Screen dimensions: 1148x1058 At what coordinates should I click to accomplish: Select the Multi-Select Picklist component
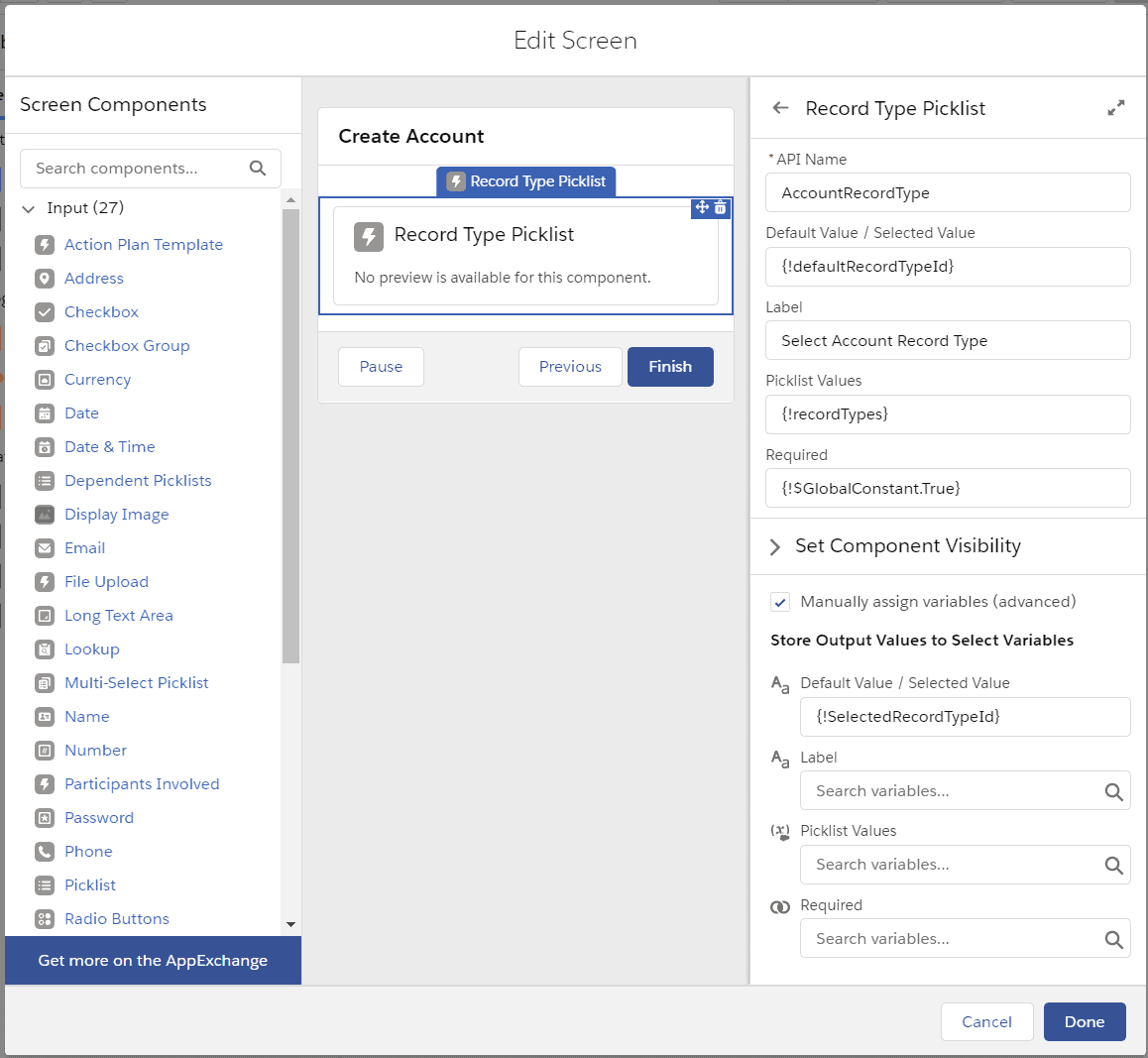pyautogui.click(x=136, y=682)
